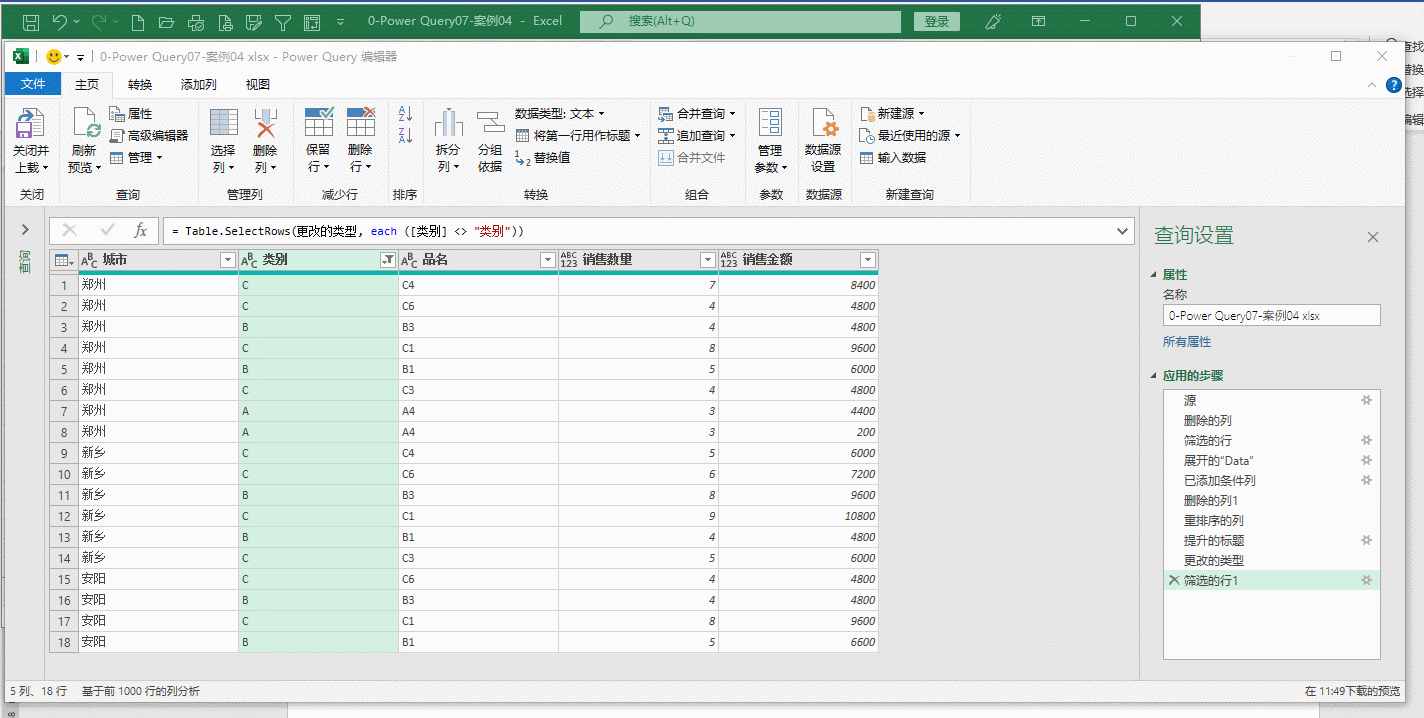Open the Recent Sources (最近使用的源) dropdown
1424x718 pixels.
click(910, 135)
